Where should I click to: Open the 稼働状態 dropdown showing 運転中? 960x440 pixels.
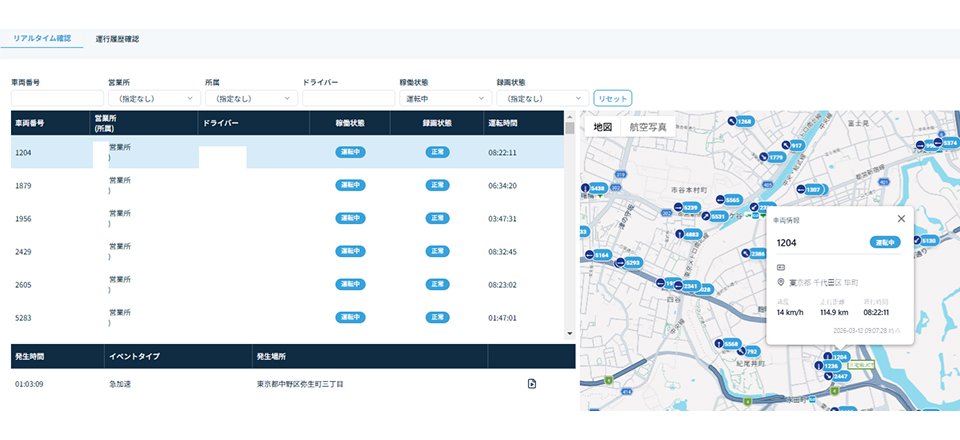(443, 98)
